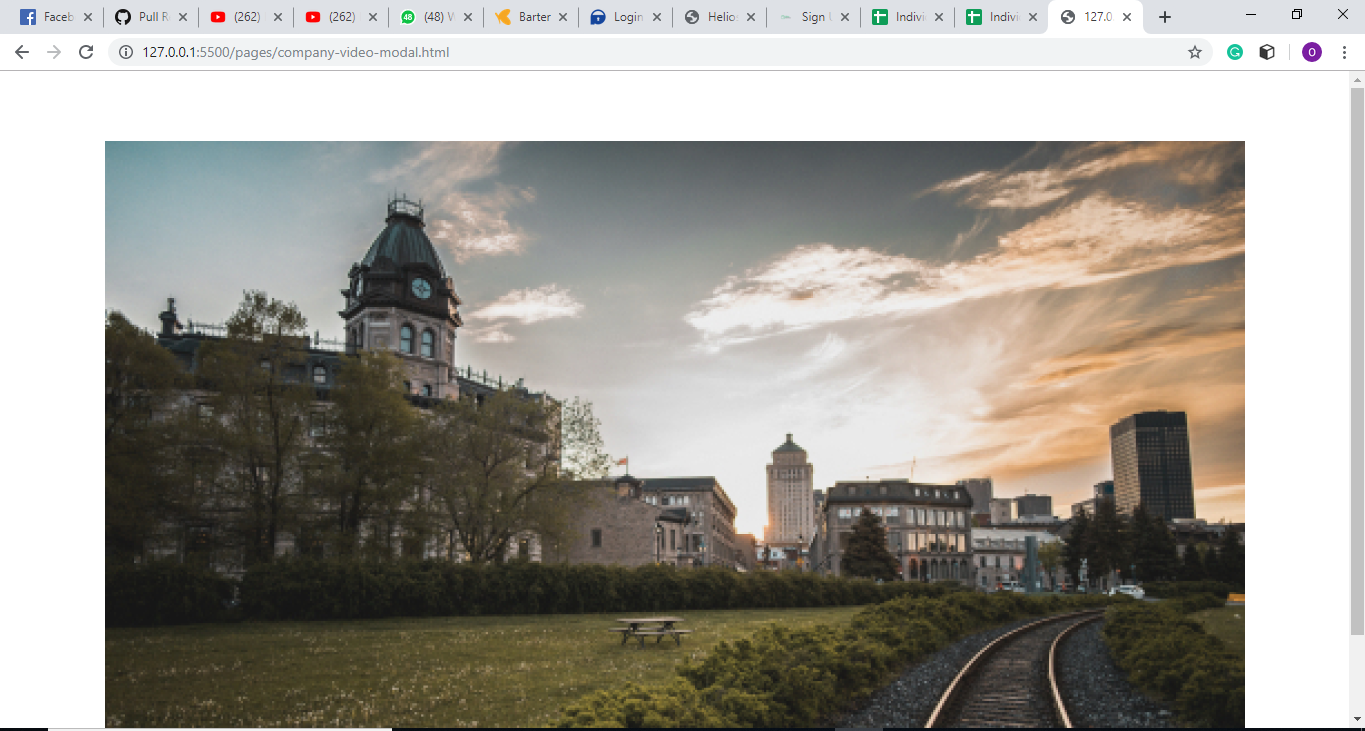
Task: Close the Facebook tab
Action: coord(87,17)
